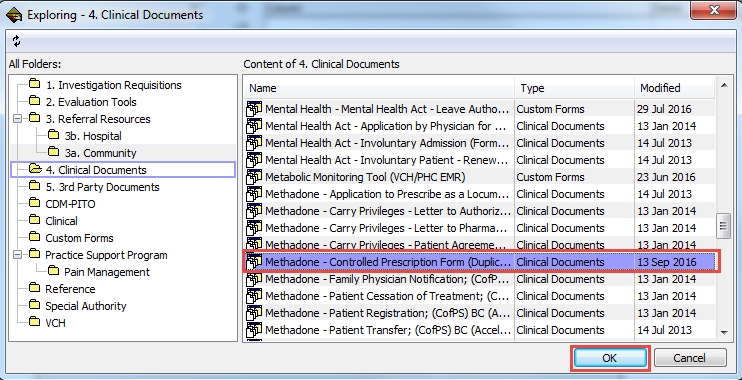Sort list by Name column header

coord(379,88)
